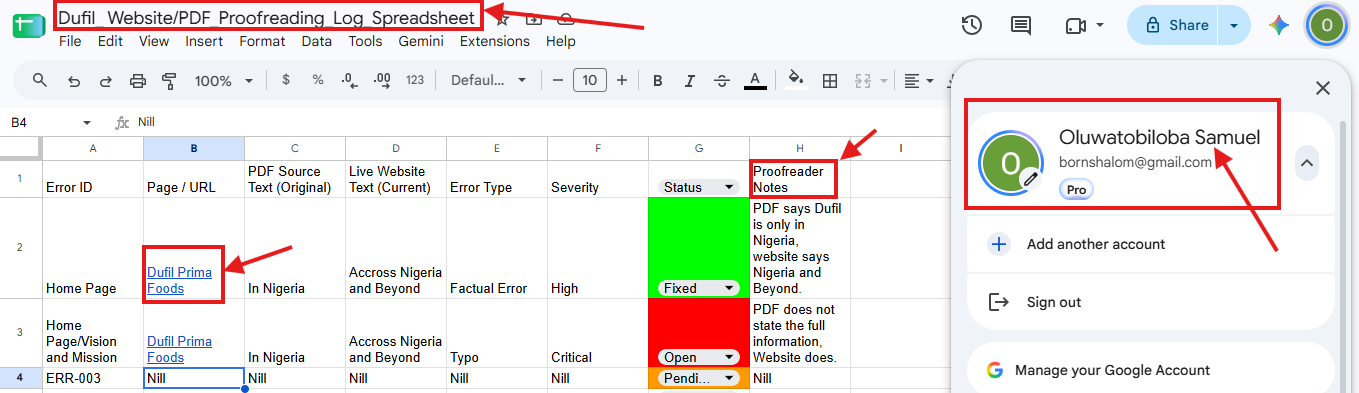
Task: Open the borders tool
Action: [829, 80]
